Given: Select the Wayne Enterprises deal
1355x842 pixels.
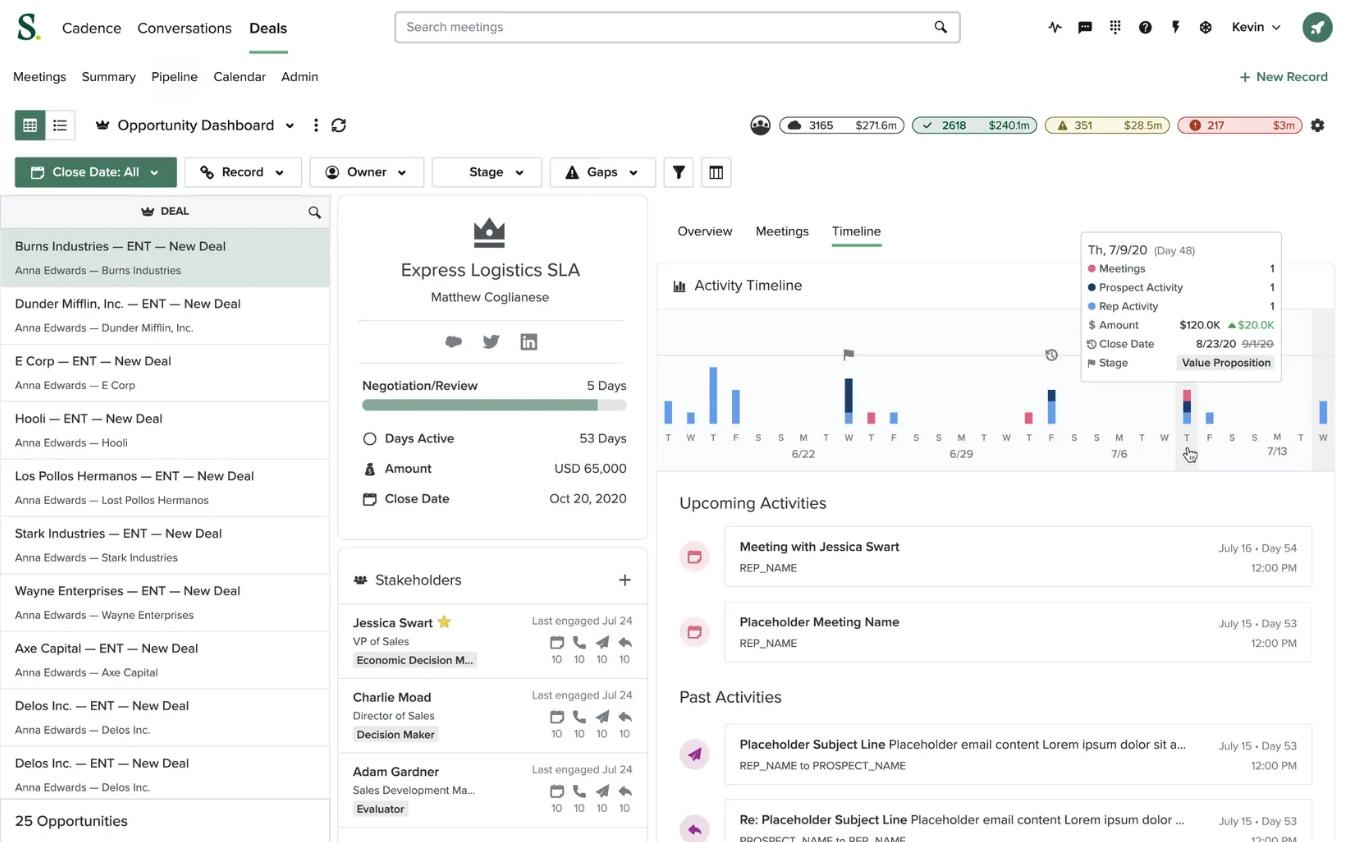Looking at the screenshot, I should (x=165, y=602).
